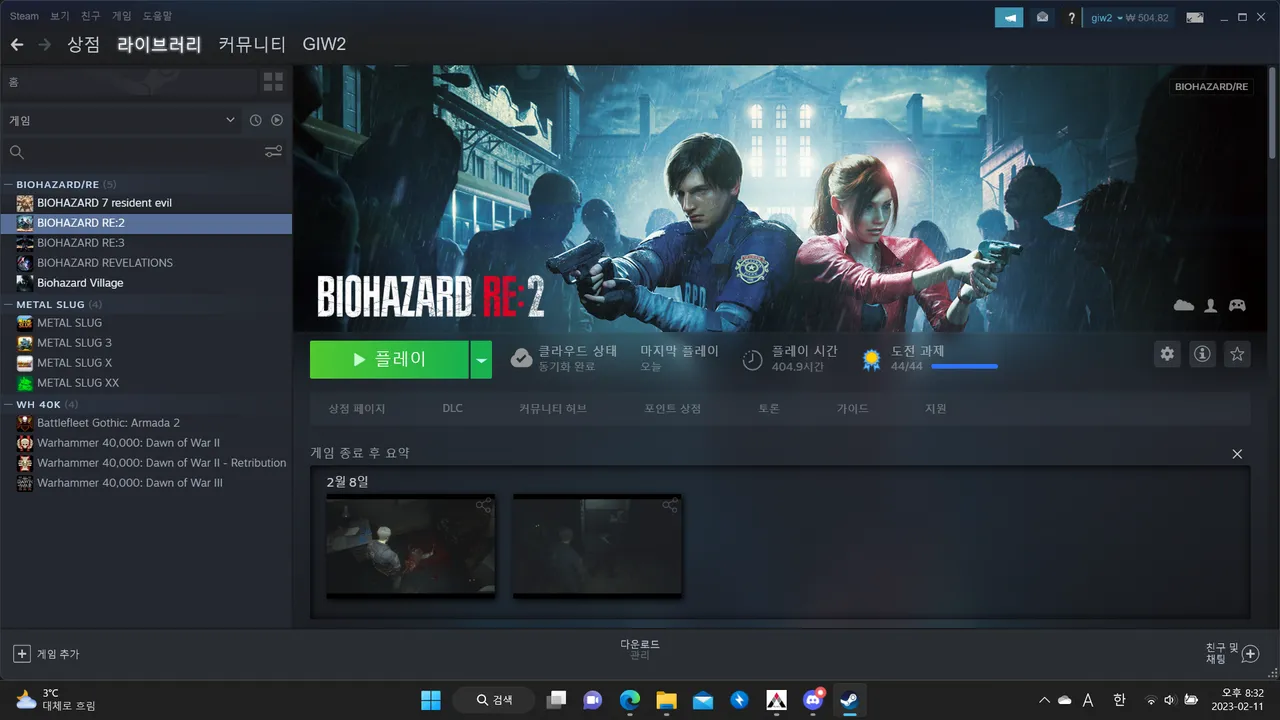The height and width of the screenshot is (720, 1280).
Task: Click the ready-to-play filter icon
Action: pyautogui.click(x=277, y=120)
